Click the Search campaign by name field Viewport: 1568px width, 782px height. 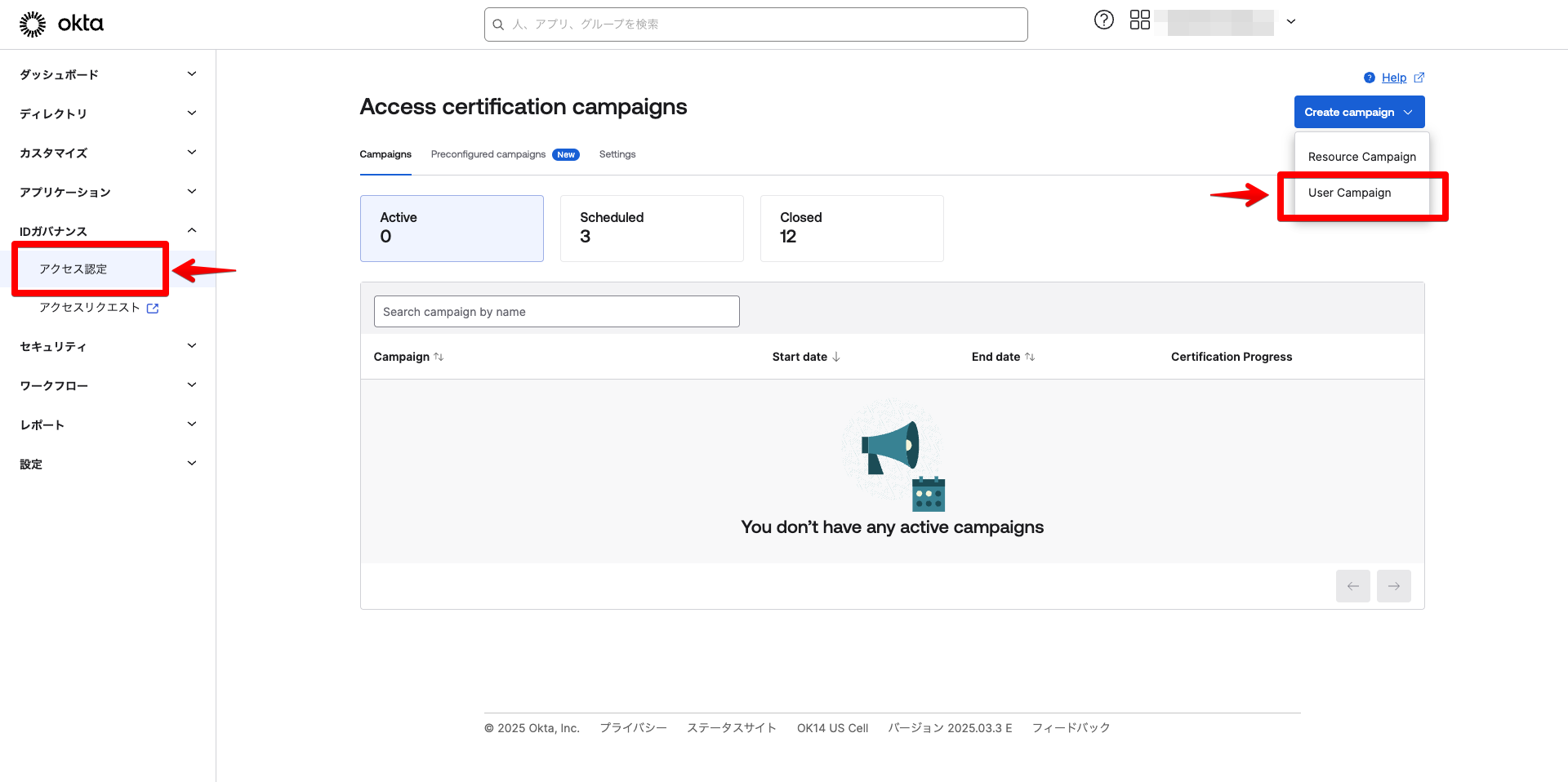pyautogui.click(x=556, y=311)
